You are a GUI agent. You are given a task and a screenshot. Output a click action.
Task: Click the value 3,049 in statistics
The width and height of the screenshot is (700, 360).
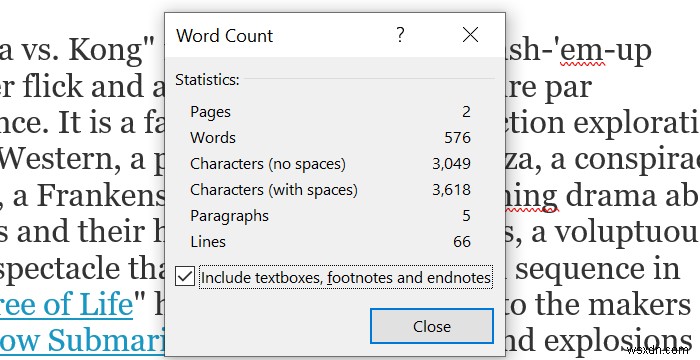click(x=451, y=164)
